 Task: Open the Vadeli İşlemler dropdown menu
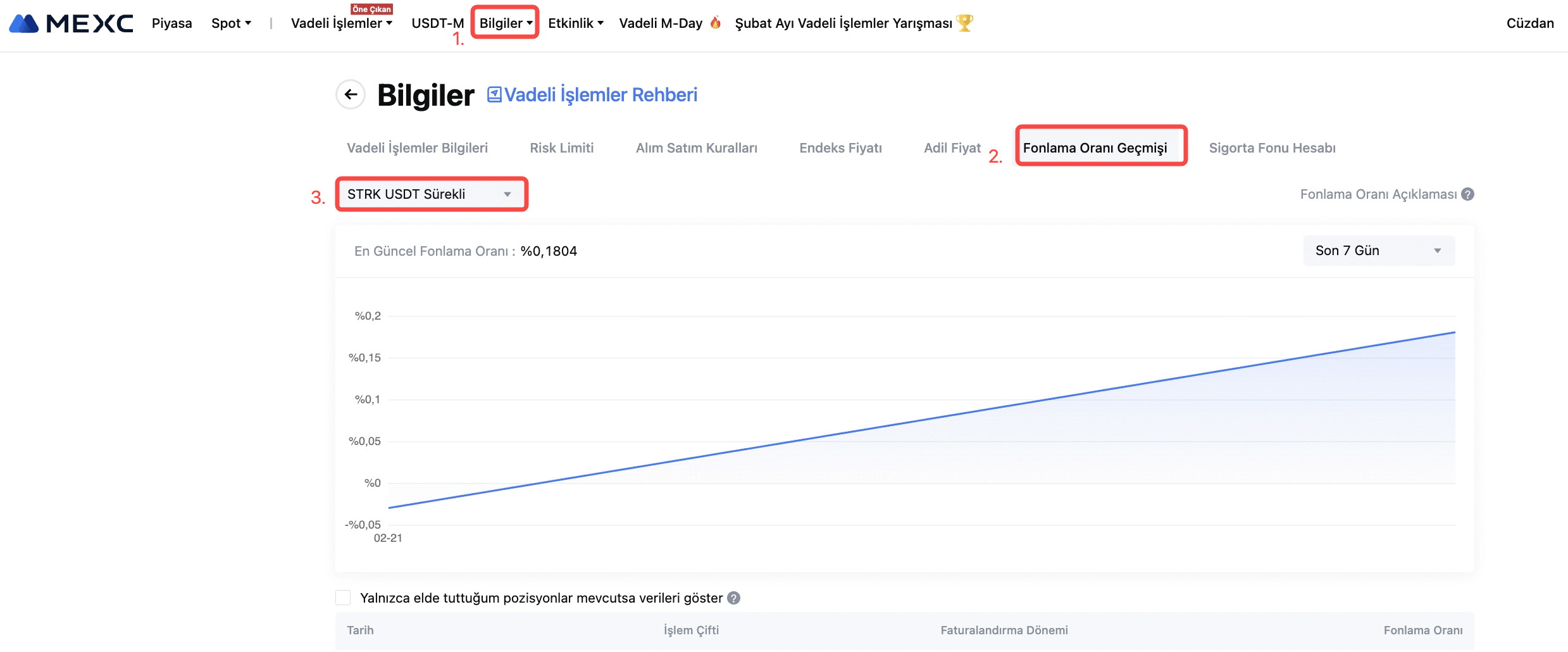click(341, 23)
